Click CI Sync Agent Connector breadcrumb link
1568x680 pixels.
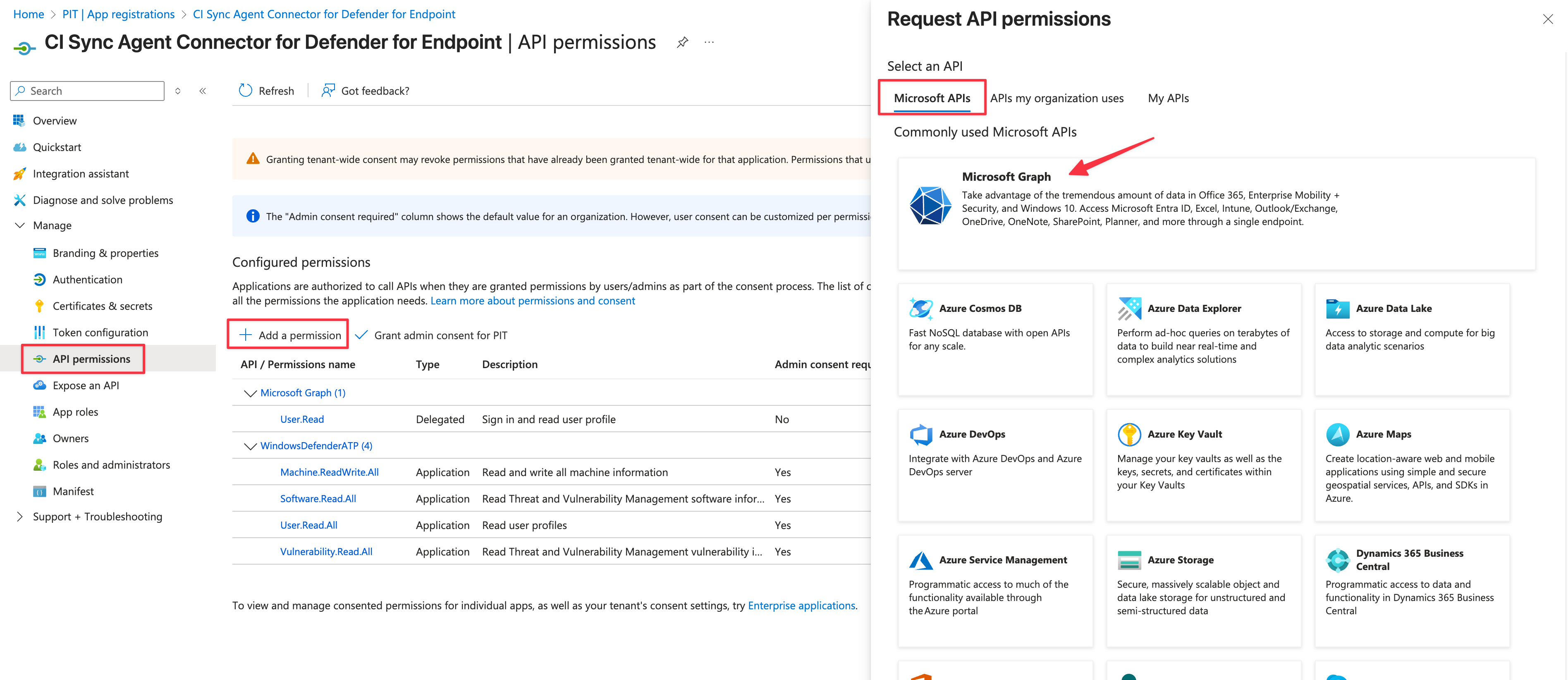pyautogui.click(x=324, y=14)
